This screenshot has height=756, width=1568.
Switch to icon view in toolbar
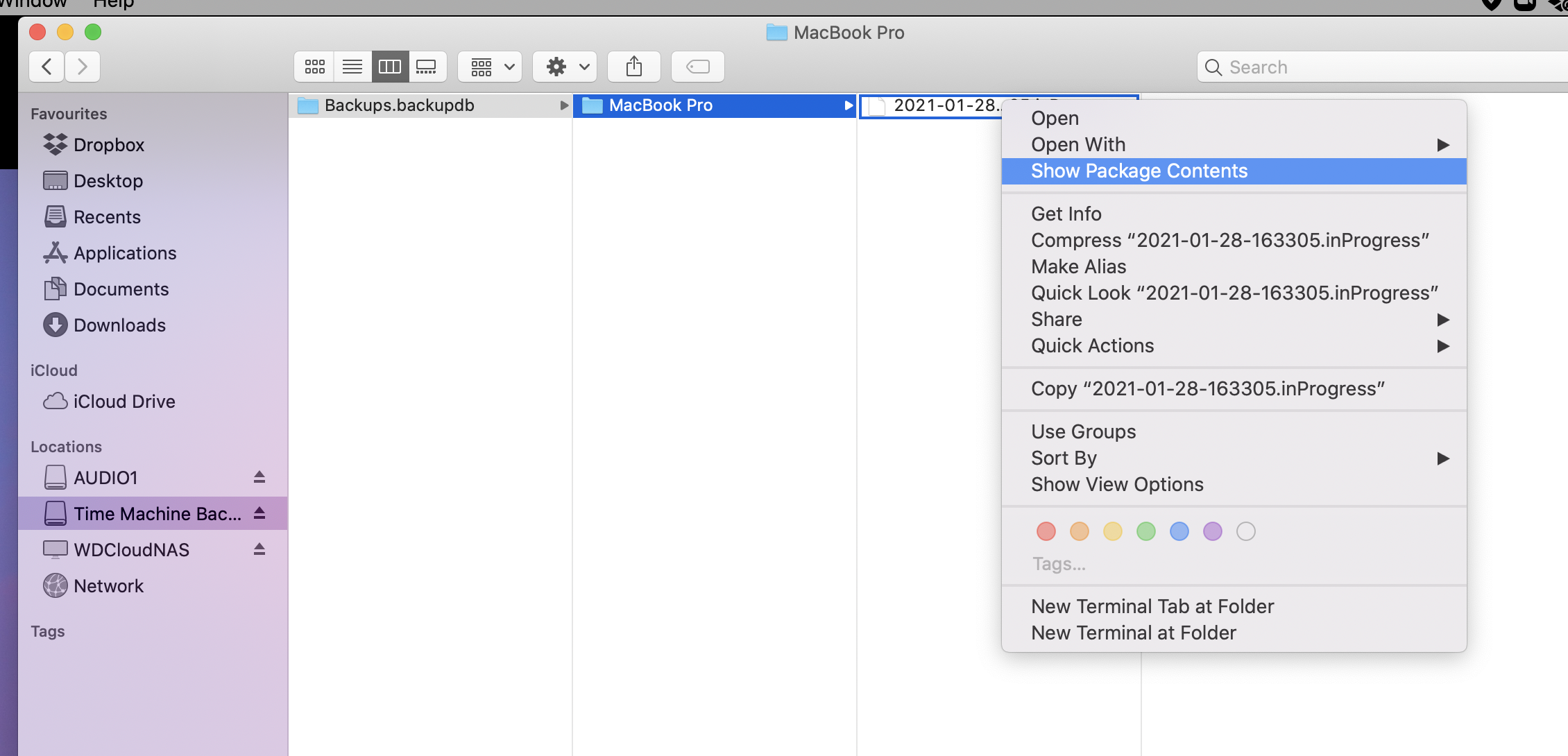tap(314, 67)
